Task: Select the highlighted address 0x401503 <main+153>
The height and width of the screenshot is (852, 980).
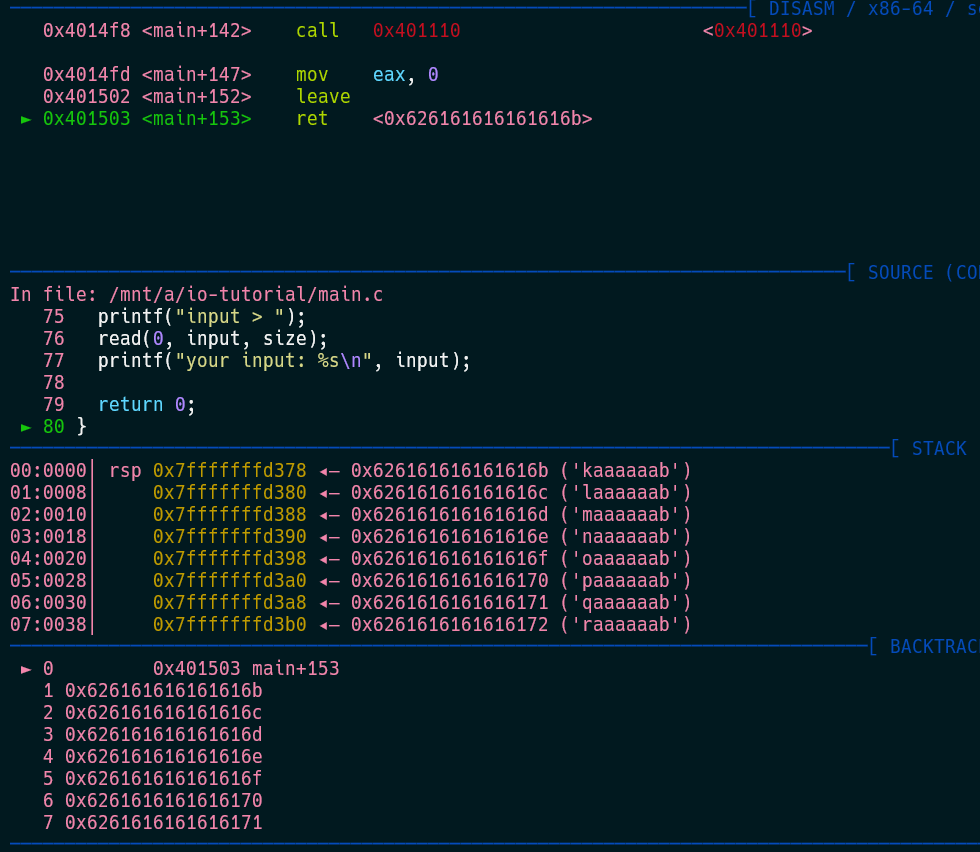Action: [x=147, y=119]
